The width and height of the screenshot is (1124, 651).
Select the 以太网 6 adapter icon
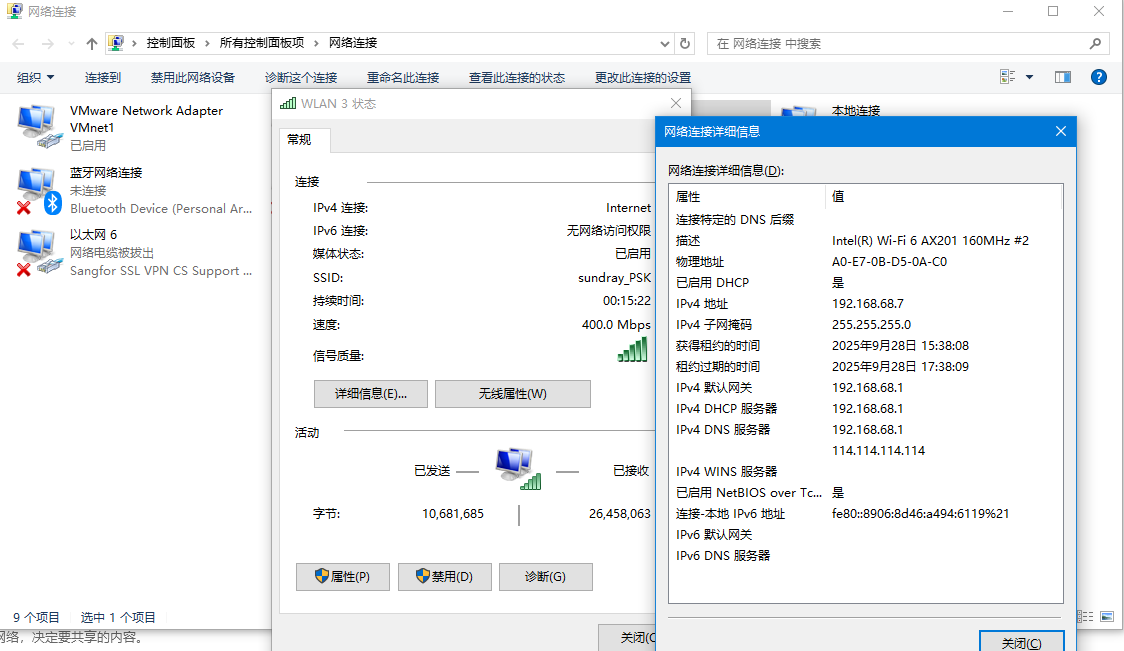tap(37, 252)
